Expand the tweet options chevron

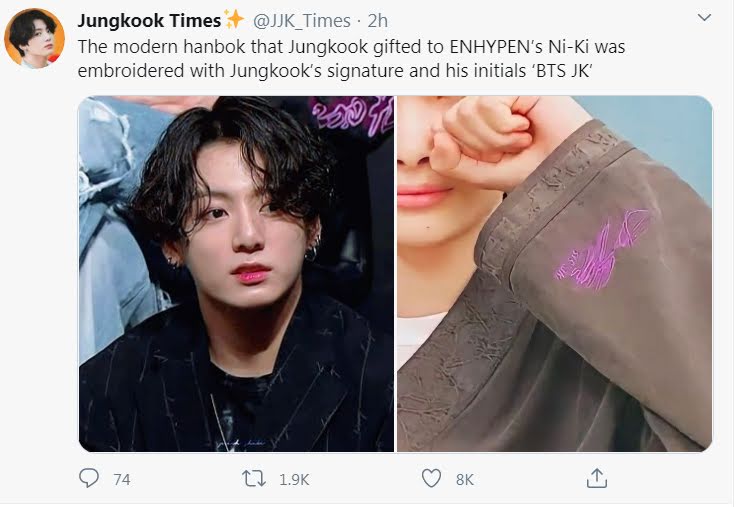tap(704, 18)
